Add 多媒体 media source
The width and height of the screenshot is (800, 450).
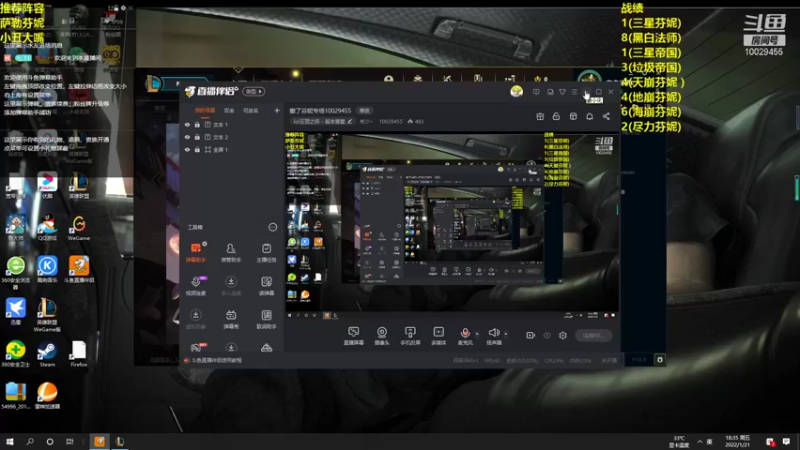coord(438,336)
